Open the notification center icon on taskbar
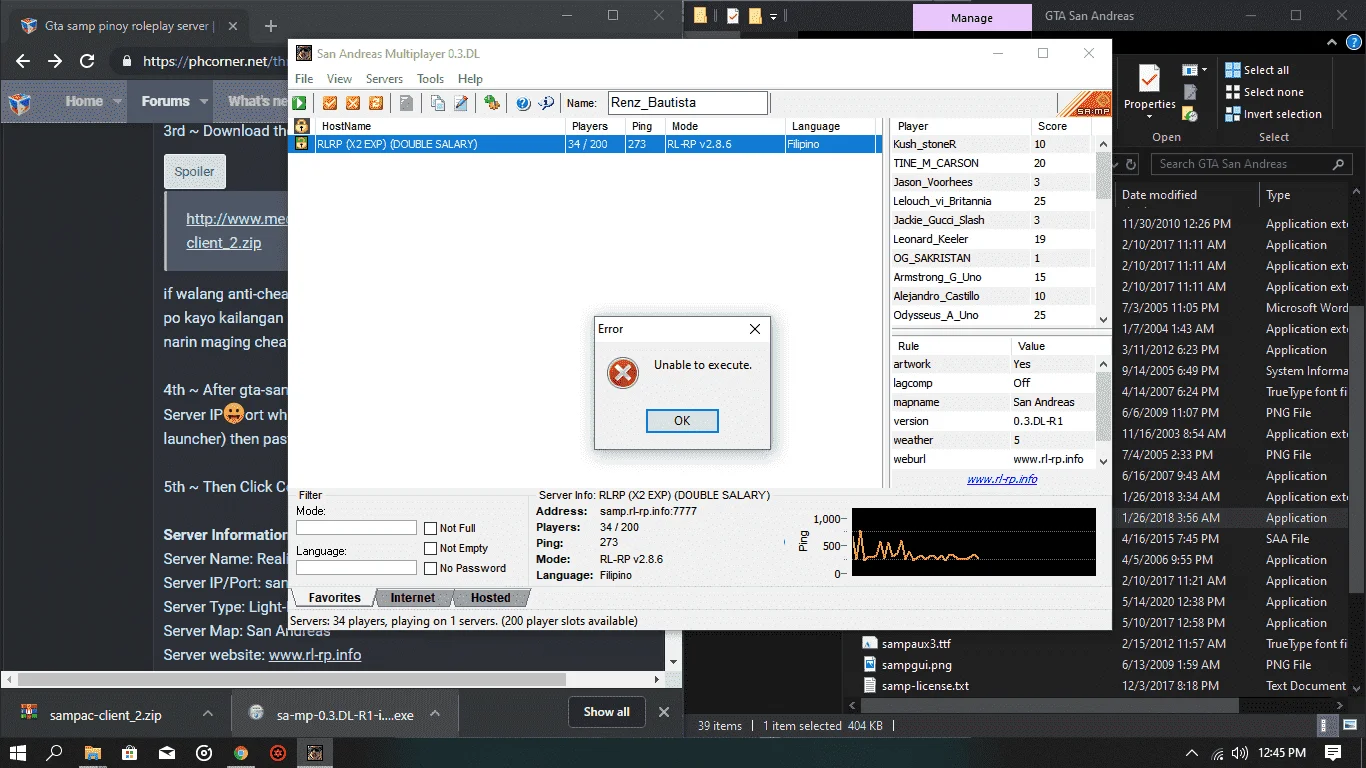 [x=1333, y=752]
